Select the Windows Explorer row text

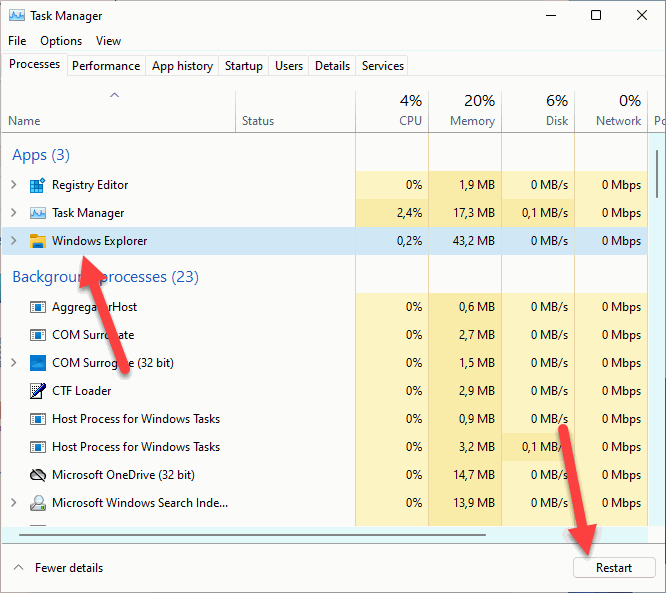coord(99,241)
